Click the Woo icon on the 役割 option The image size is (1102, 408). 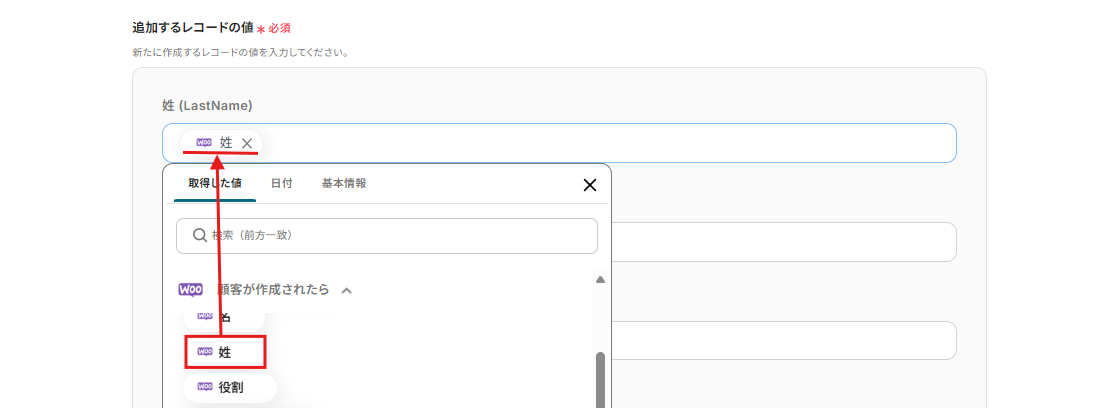tap(205, 387)
